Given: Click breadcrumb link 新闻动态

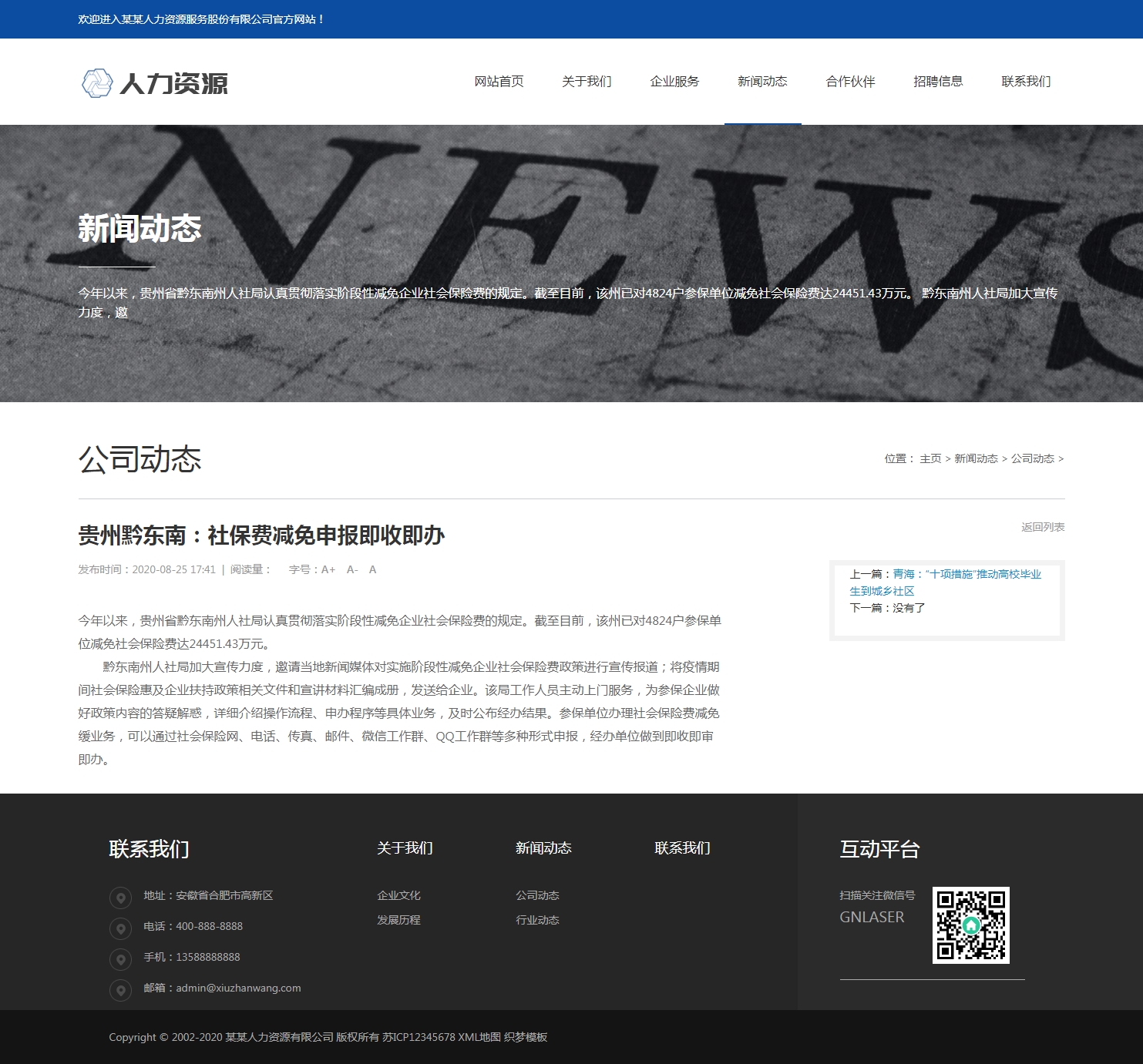Looking at the screenshot, I should click(976, 458).
